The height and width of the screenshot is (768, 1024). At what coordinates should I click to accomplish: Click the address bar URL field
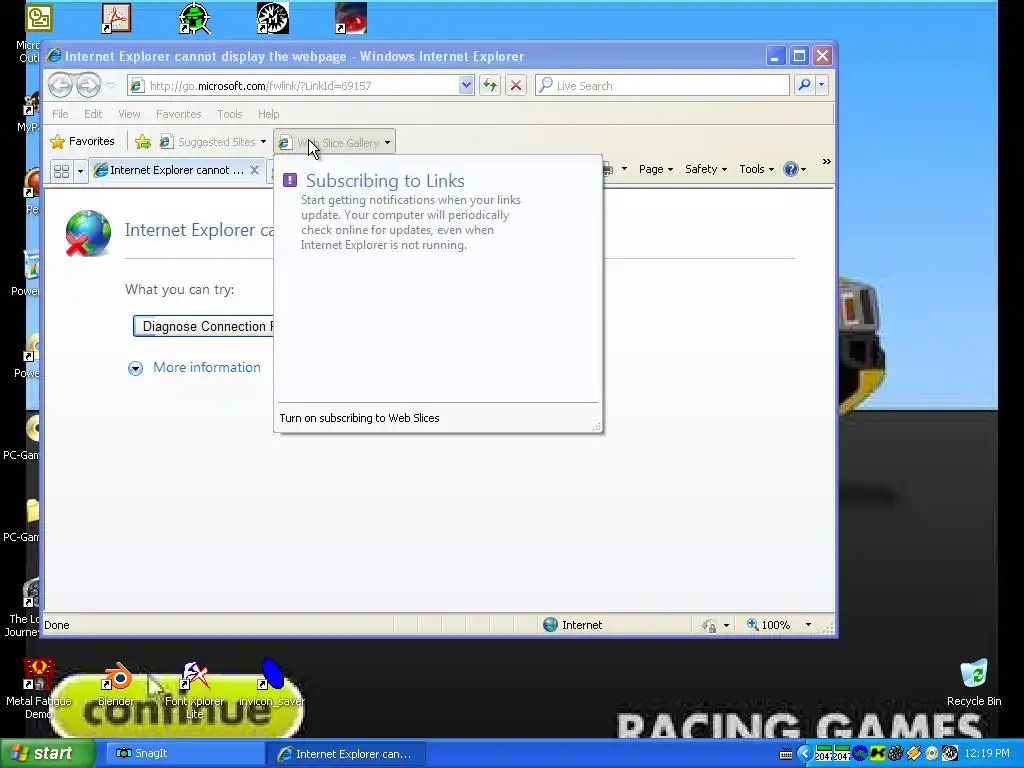point(294,86)
